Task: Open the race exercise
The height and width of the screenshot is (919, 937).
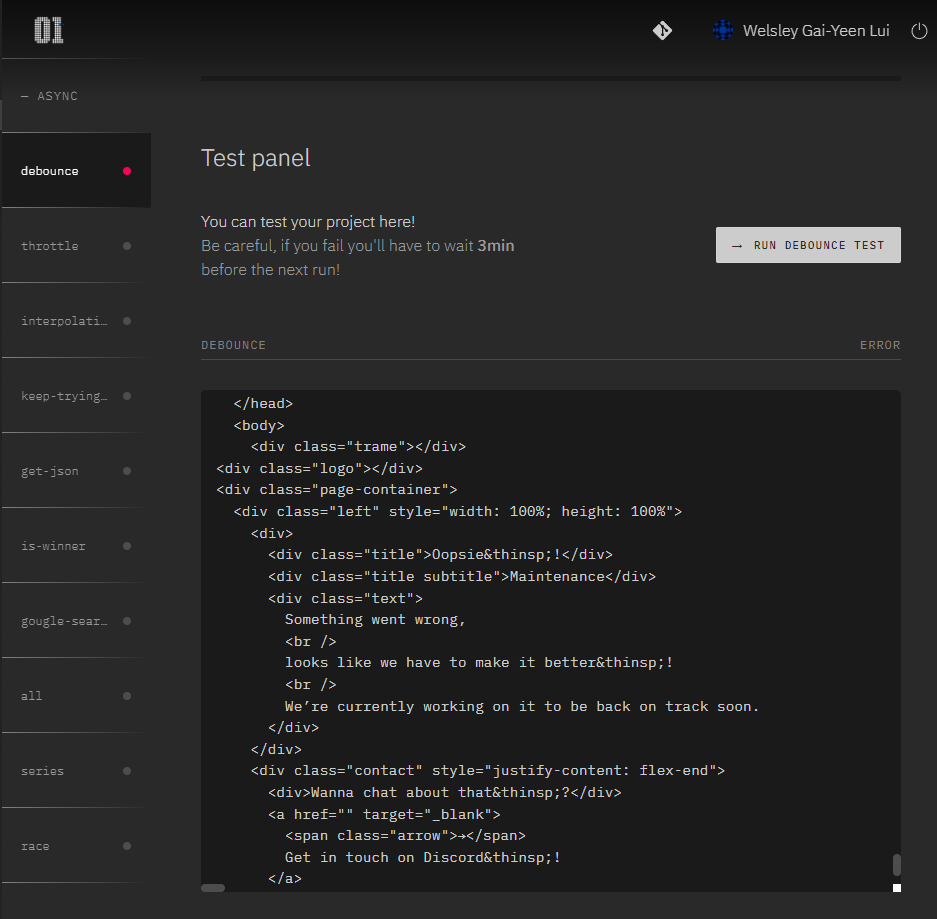Action: (76, 846)
